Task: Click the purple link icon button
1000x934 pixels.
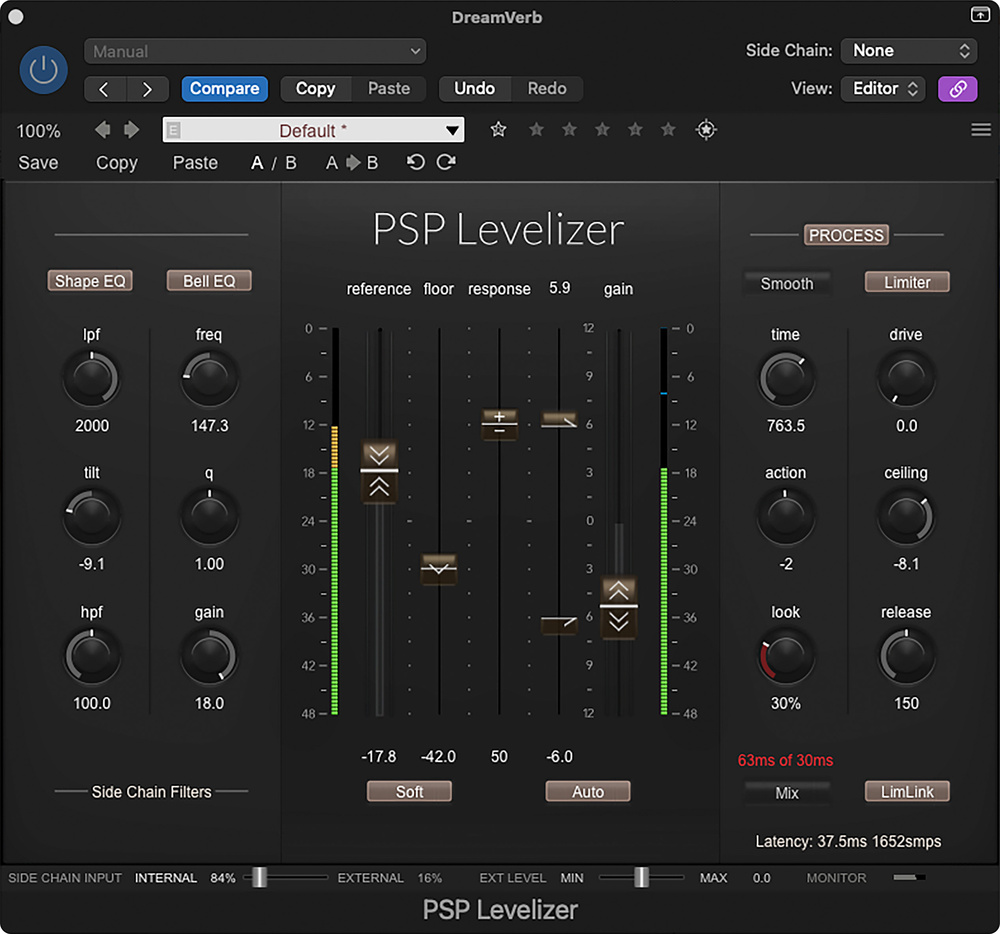Action: [x=957, y=89]
